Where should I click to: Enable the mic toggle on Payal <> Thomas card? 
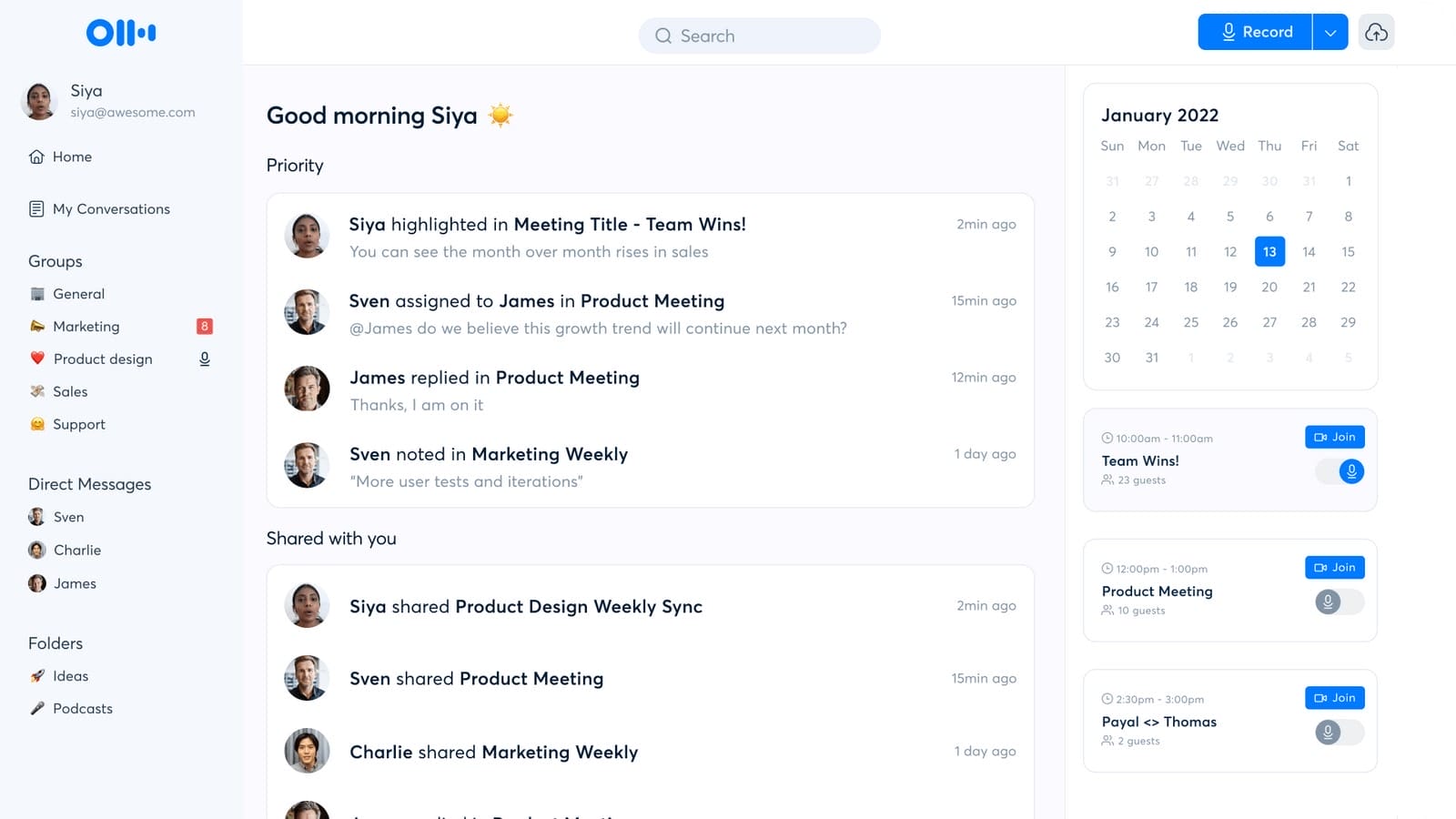[1338, 732]
